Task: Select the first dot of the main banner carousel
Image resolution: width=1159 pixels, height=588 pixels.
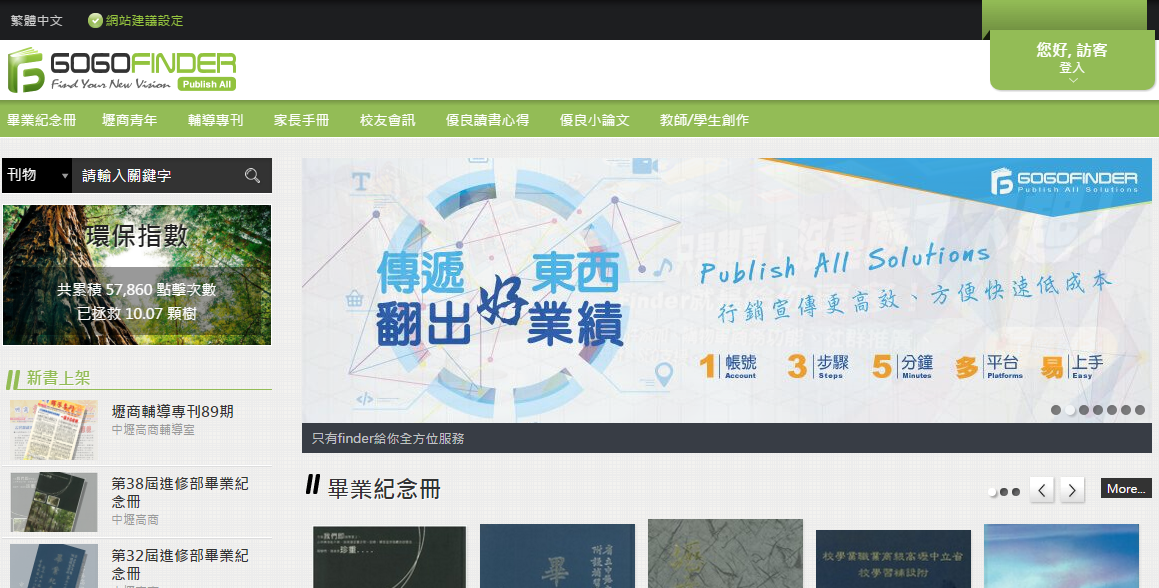Action: pyautogui.click(x=1056, y=410)
